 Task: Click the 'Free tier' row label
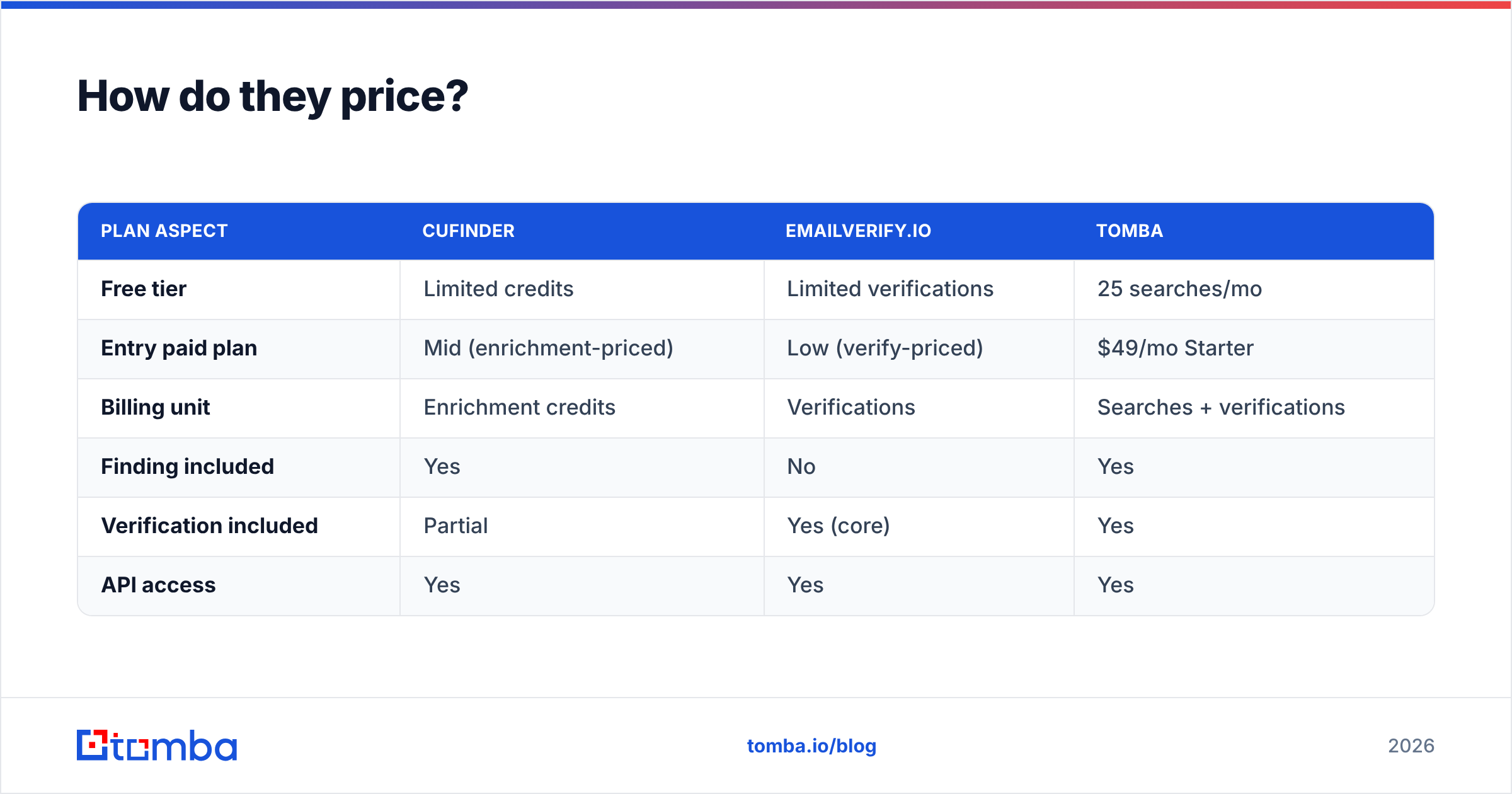coord(144,289)
